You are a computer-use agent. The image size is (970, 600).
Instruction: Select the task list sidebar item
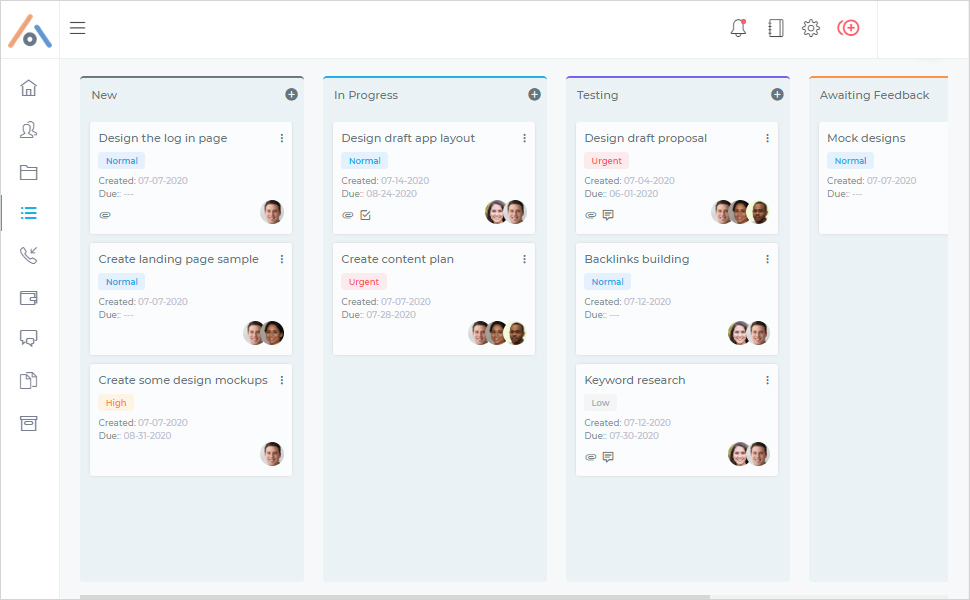(29, 213)
